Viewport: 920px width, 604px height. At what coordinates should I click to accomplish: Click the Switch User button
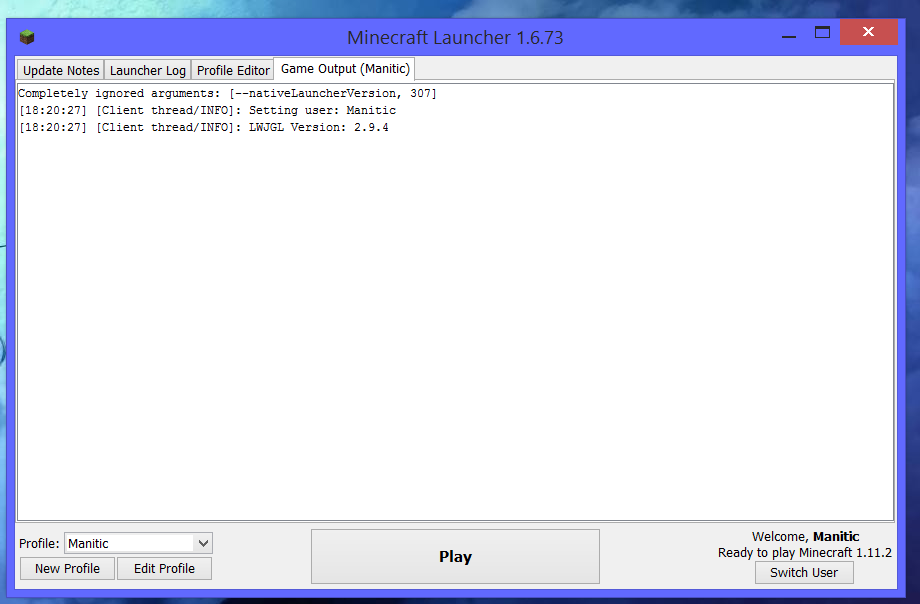(x=804, y=572)
